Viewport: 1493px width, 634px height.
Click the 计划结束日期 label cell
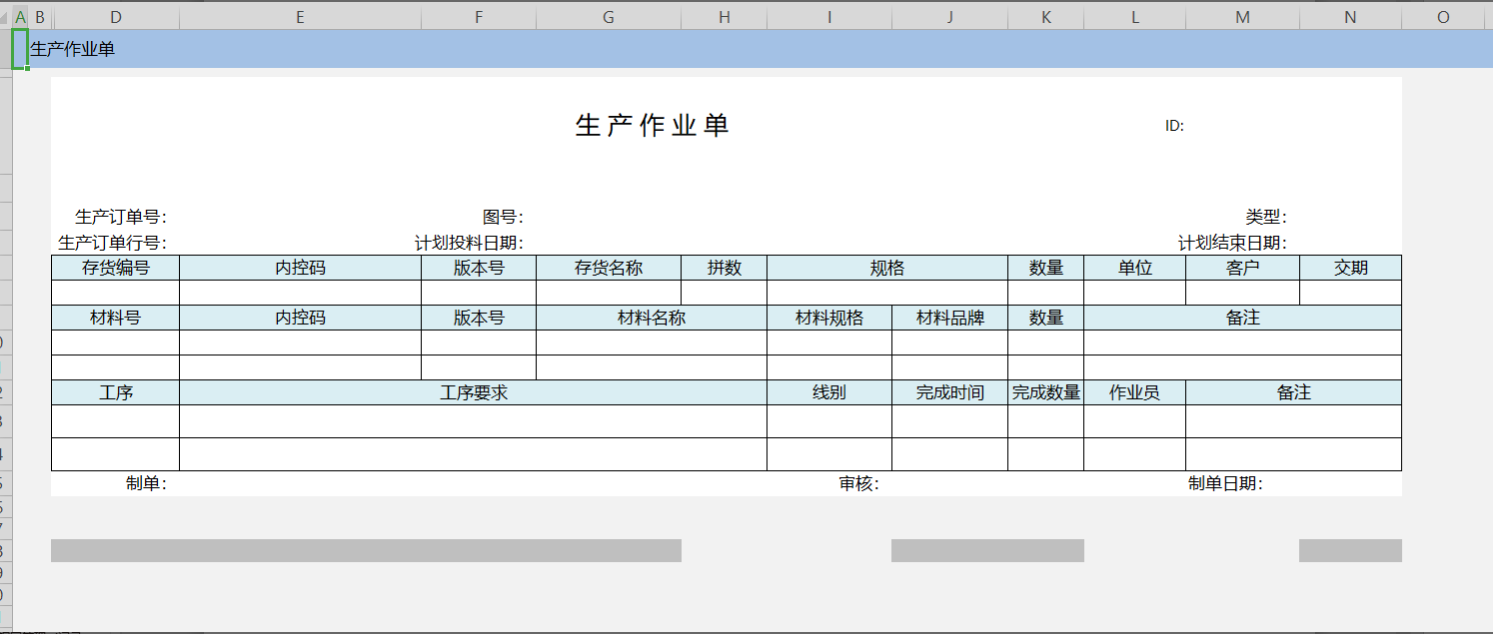tap(1232, 243)
